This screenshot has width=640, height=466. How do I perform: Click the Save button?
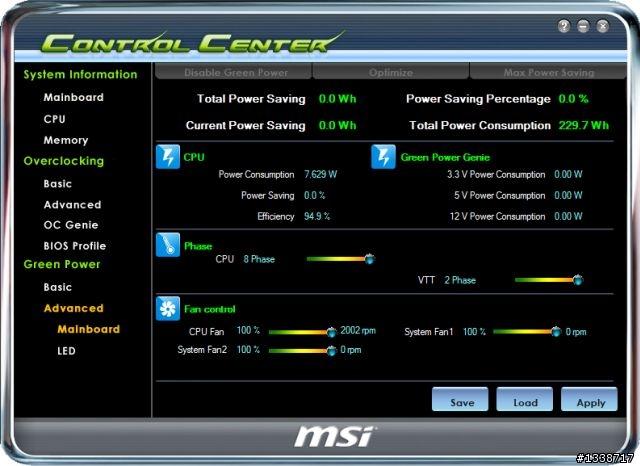tap(460, 399)
